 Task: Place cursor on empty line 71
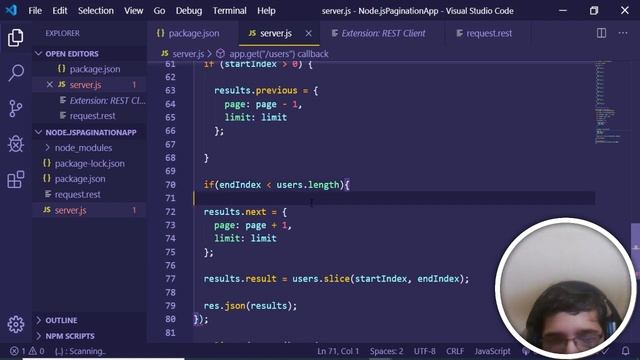click(394, 198)
